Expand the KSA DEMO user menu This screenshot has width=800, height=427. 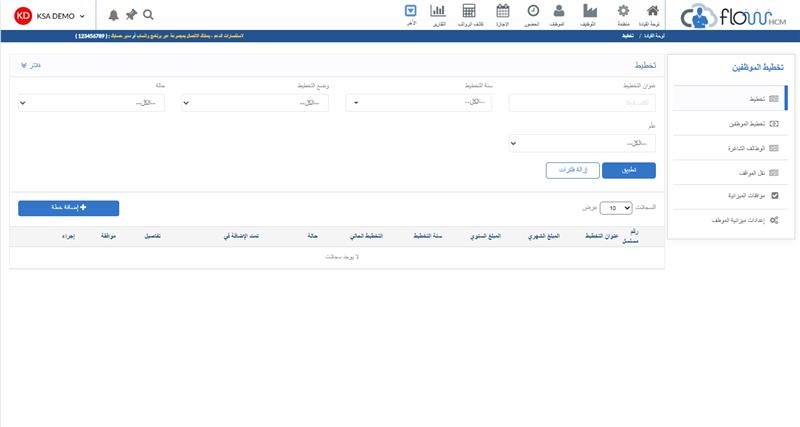coord(50,15)
